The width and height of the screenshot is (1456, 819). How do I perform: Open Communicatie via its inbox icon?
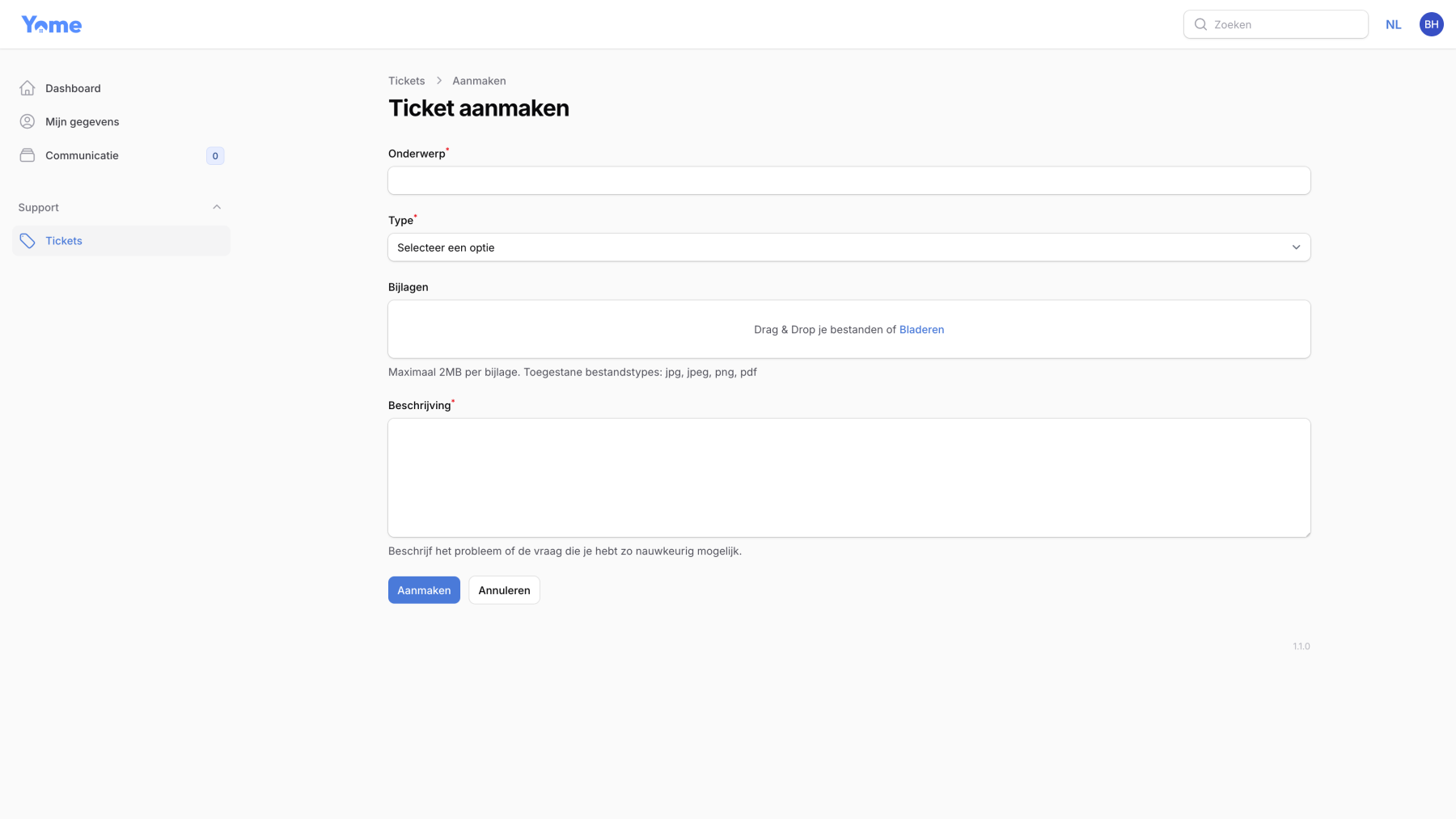click(x=27, y=154)
